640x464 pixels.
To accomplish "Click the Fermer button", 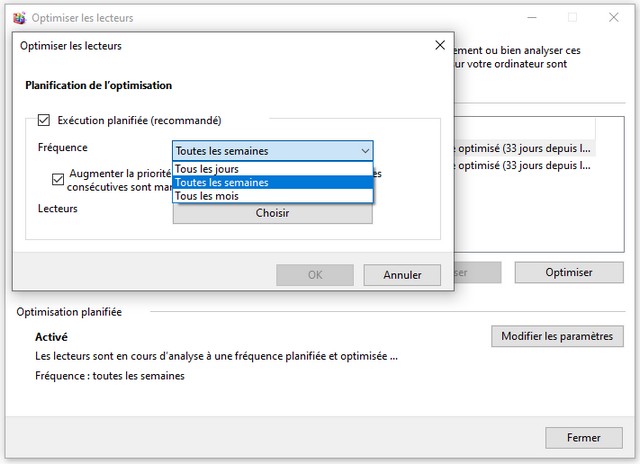I will [x=584, y=438].
